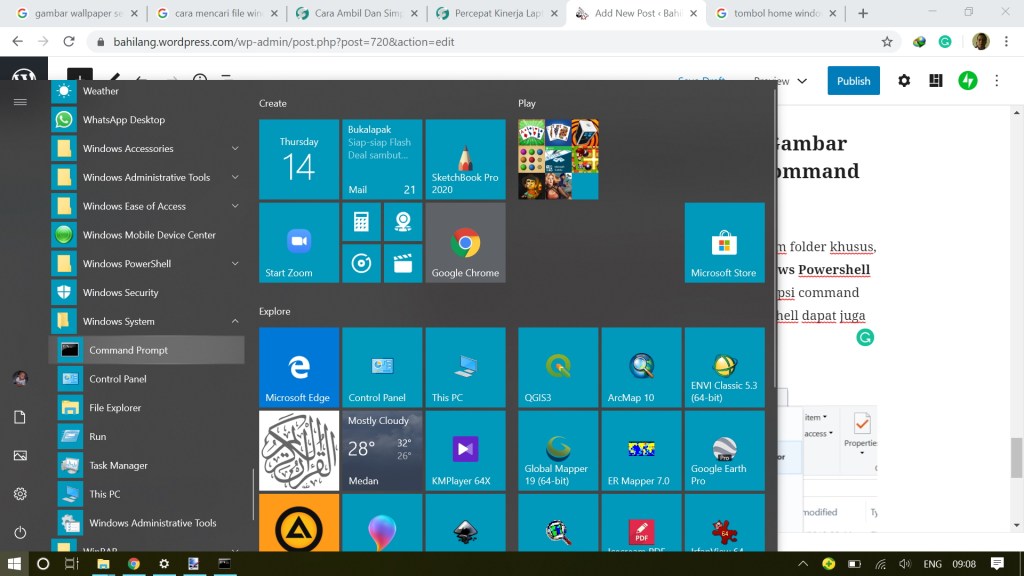Click the Windows Start button on taskbar
Screen dimensions: 1024x576
pos(14,564)
